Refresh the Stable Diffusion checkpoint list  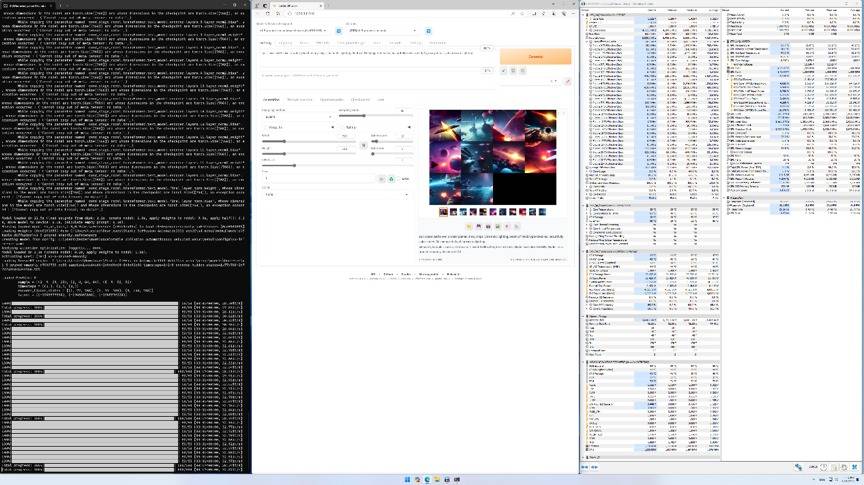(338, 31)
